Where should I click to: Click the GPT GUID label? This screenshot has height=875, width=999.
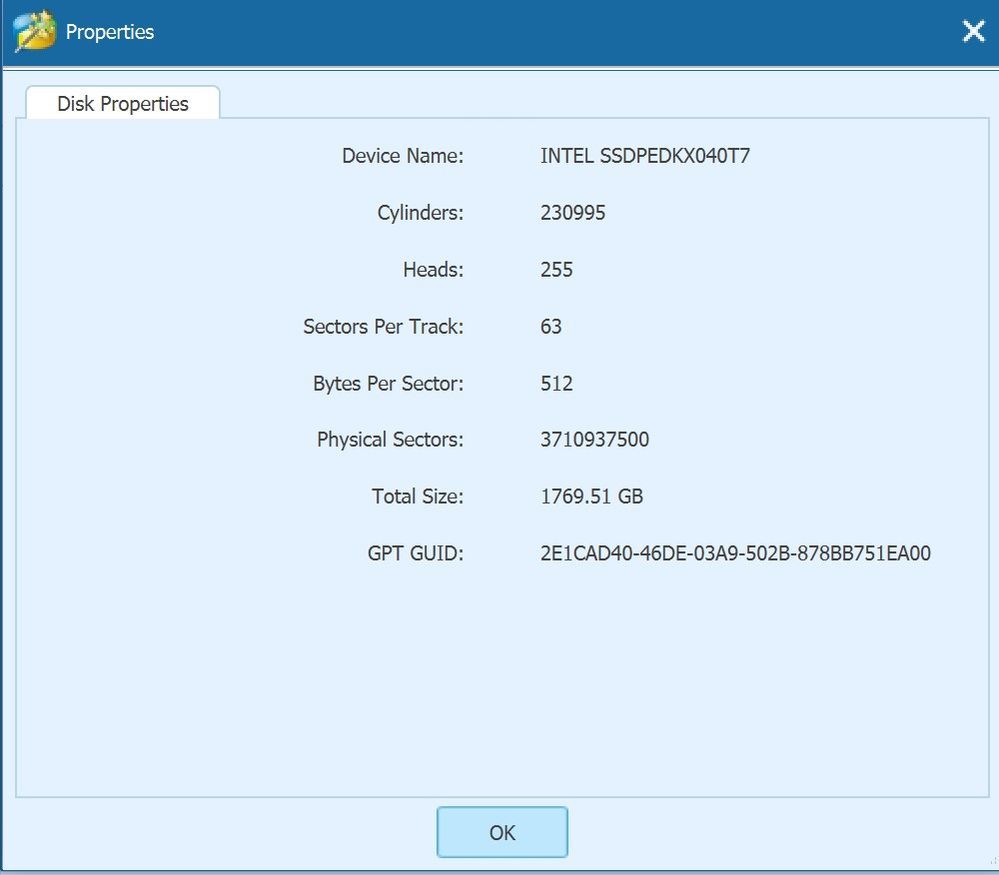[x=415, y=553]
